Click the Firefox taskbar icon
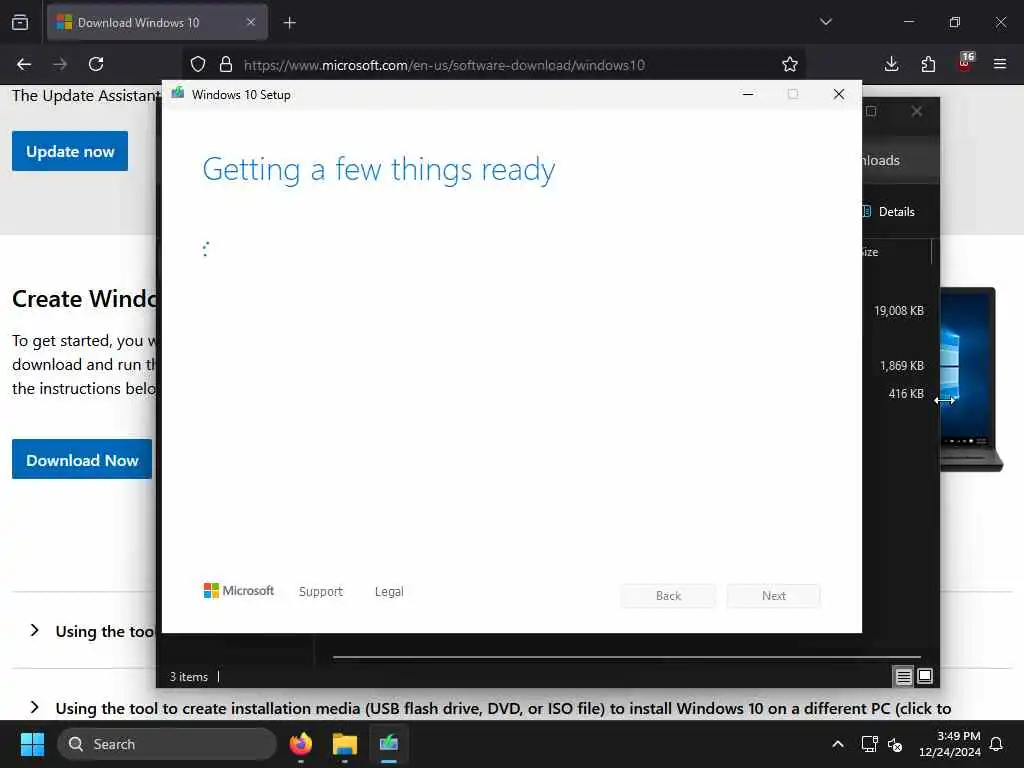 (300, 744)
